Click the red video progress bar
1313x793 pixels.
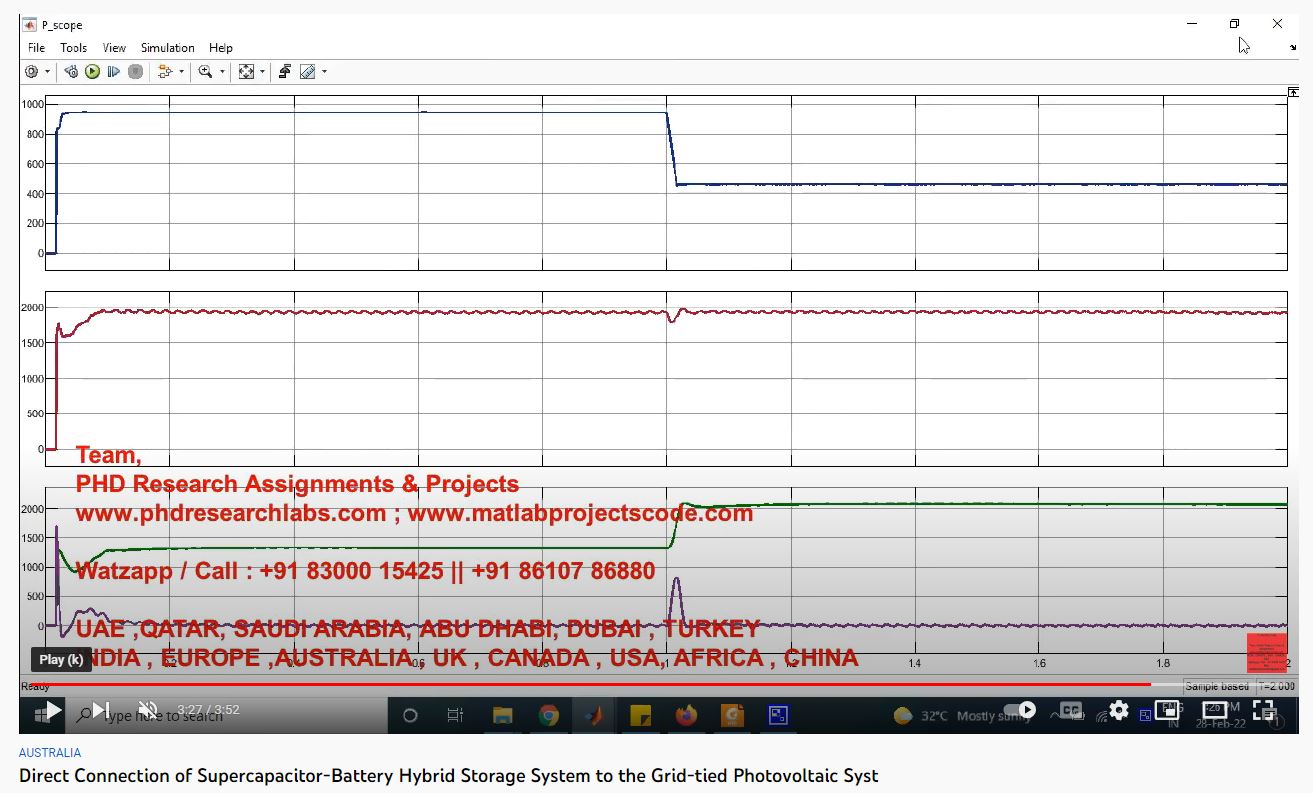tap(600, 684)
